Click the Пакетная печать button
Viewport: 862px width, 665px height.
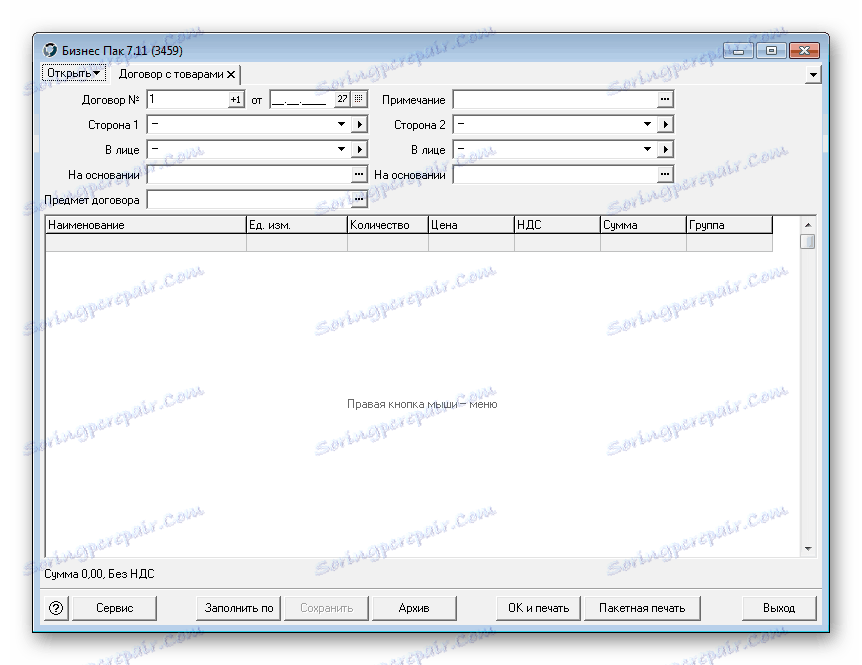[642, 608]
